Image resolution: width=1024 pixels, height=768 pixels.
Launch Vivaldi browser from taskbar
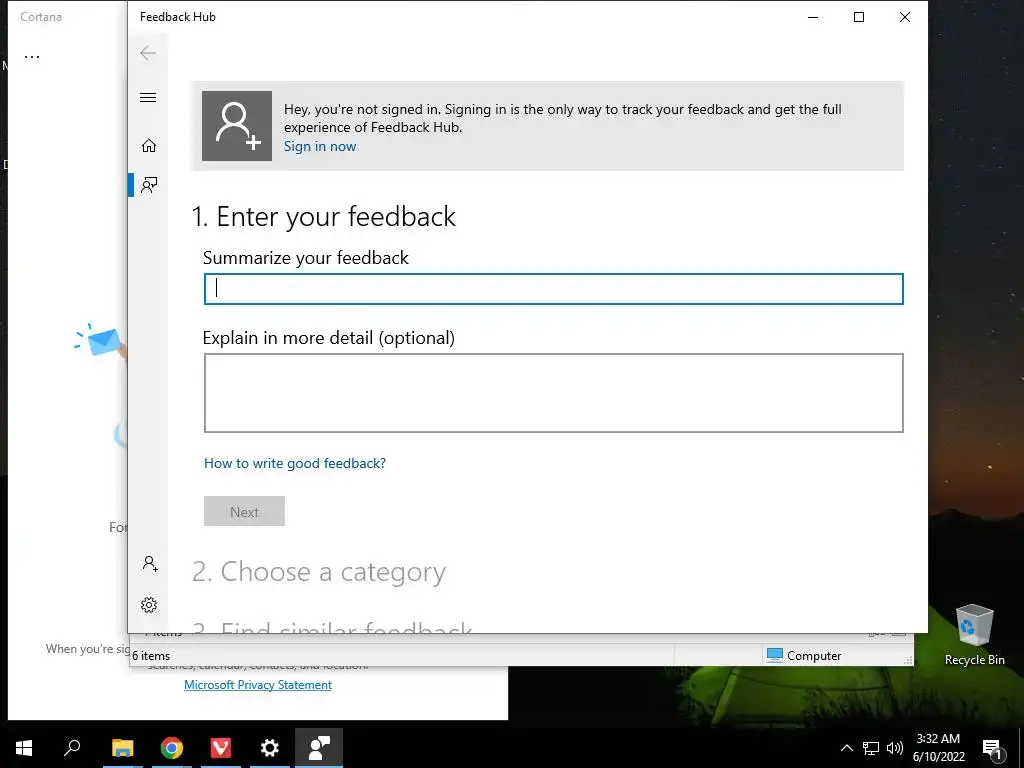tap(221, 748)
